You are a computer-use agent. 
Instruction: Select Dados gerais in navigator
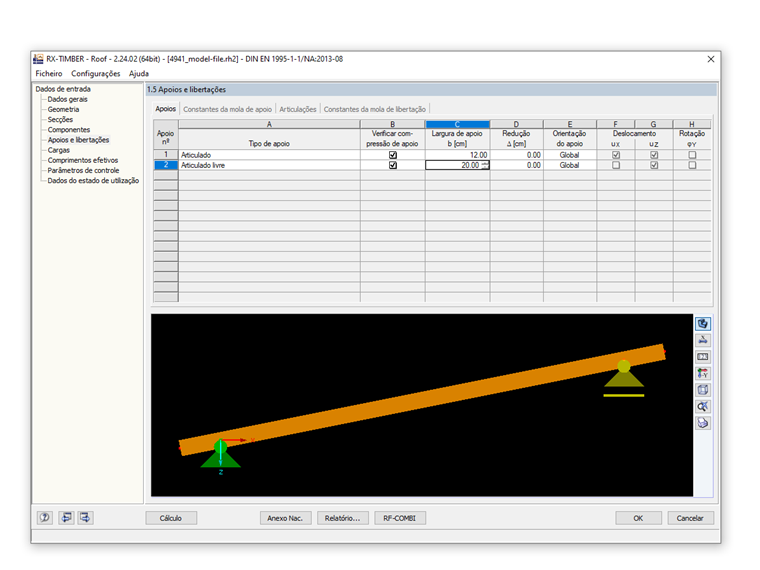pos(67,99)
